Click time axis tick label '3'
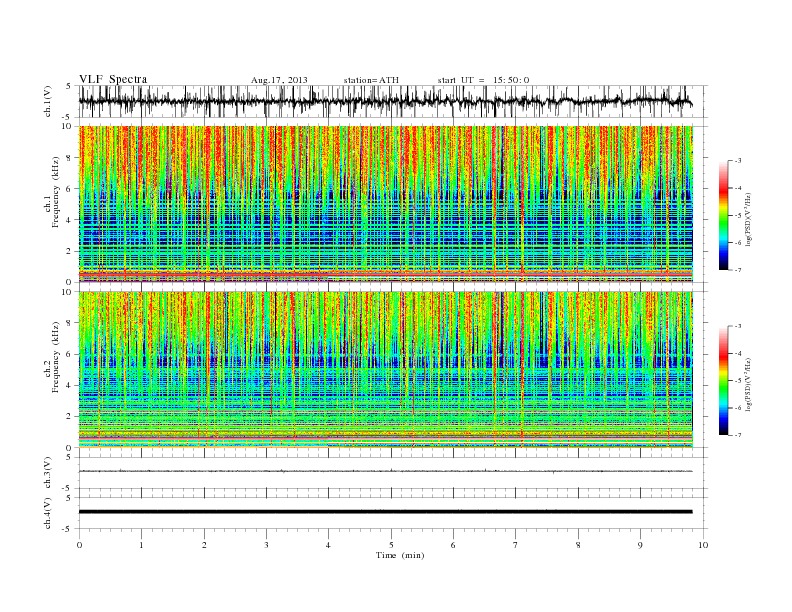The image size is (792, 612). 266,545
